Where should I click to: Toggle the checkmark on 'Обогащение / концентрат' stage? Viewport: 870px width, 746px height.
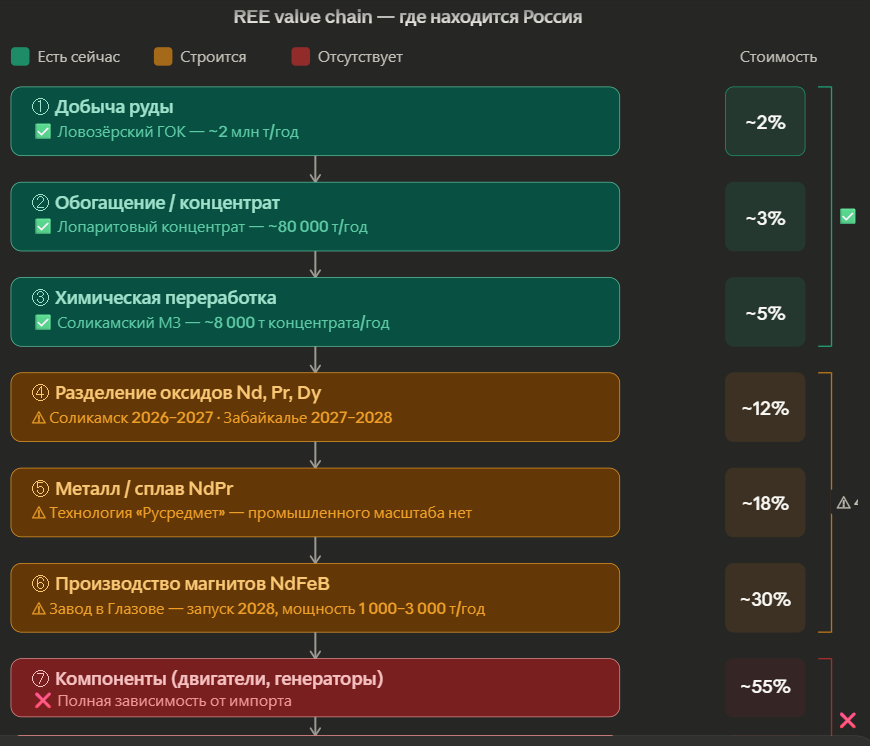(x=42, y=226)
